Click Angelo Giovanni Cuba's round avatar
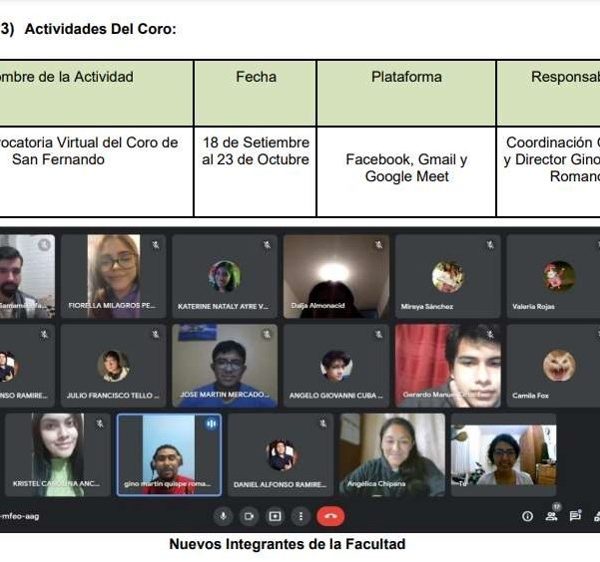The height and width of the screenshot is (562, 600). pos(336,366)
